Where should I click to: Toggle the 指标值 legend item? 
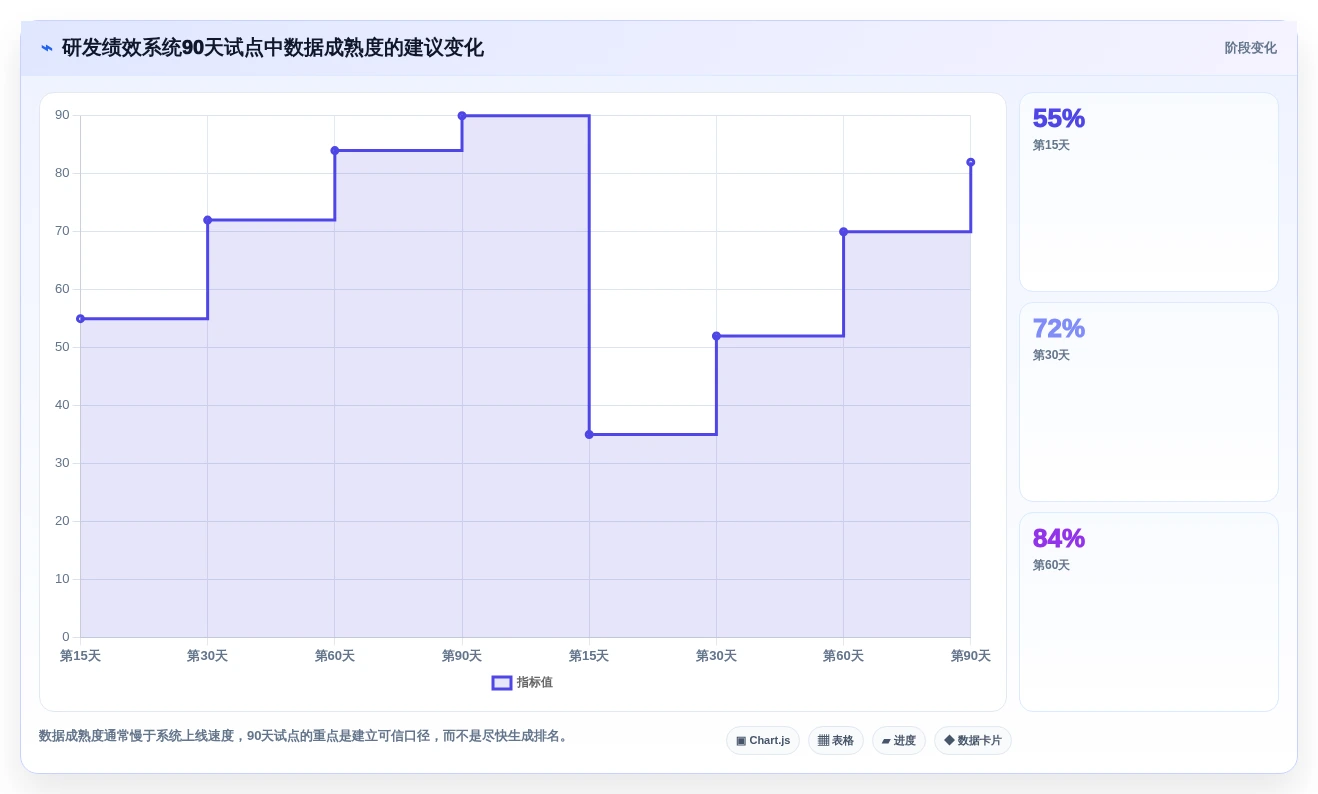pyautogui.click(x=522, y=683)
